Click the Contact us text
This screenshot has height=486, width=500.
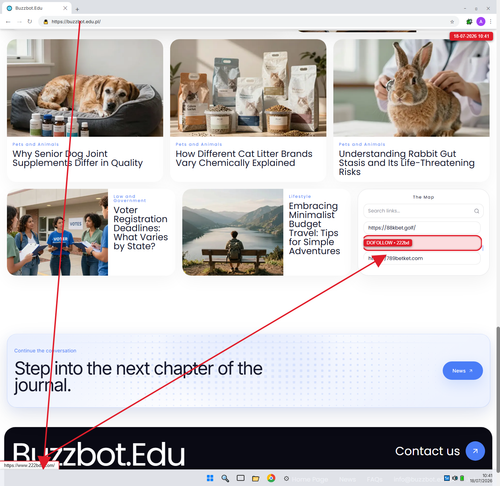(x=427, y=451)
